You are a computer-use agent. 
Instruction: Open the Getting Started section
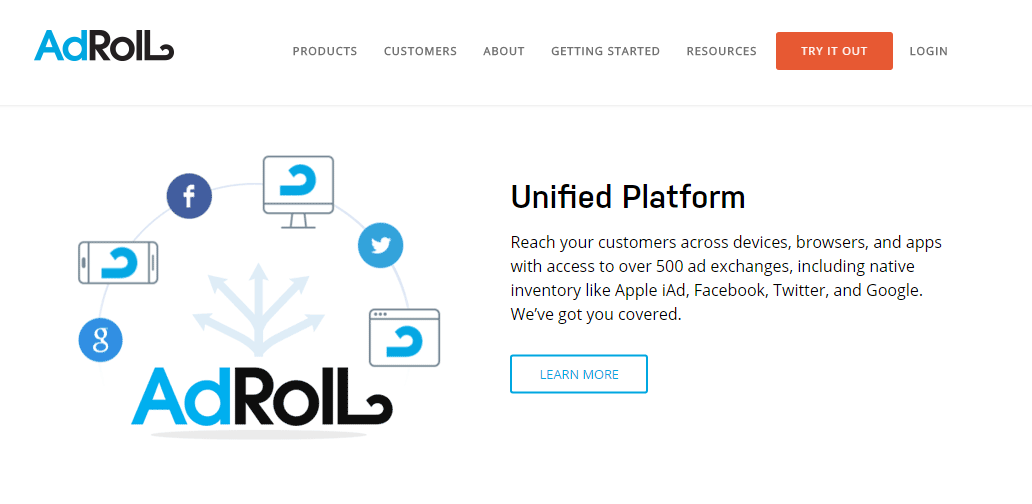point(605,51)
